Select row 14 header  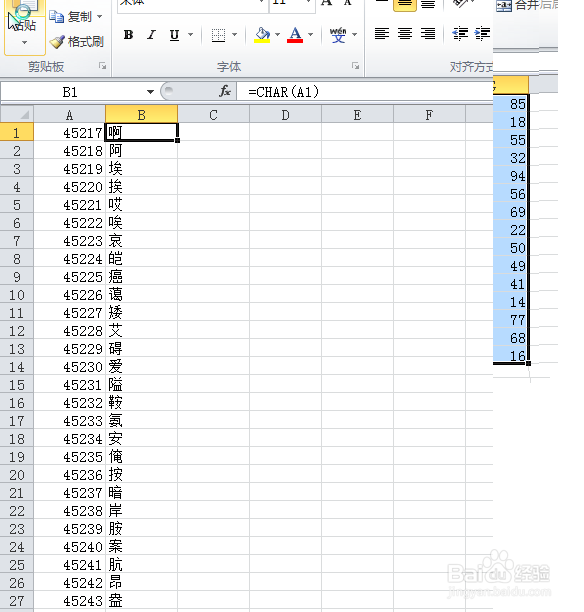[x=16, y=366]
